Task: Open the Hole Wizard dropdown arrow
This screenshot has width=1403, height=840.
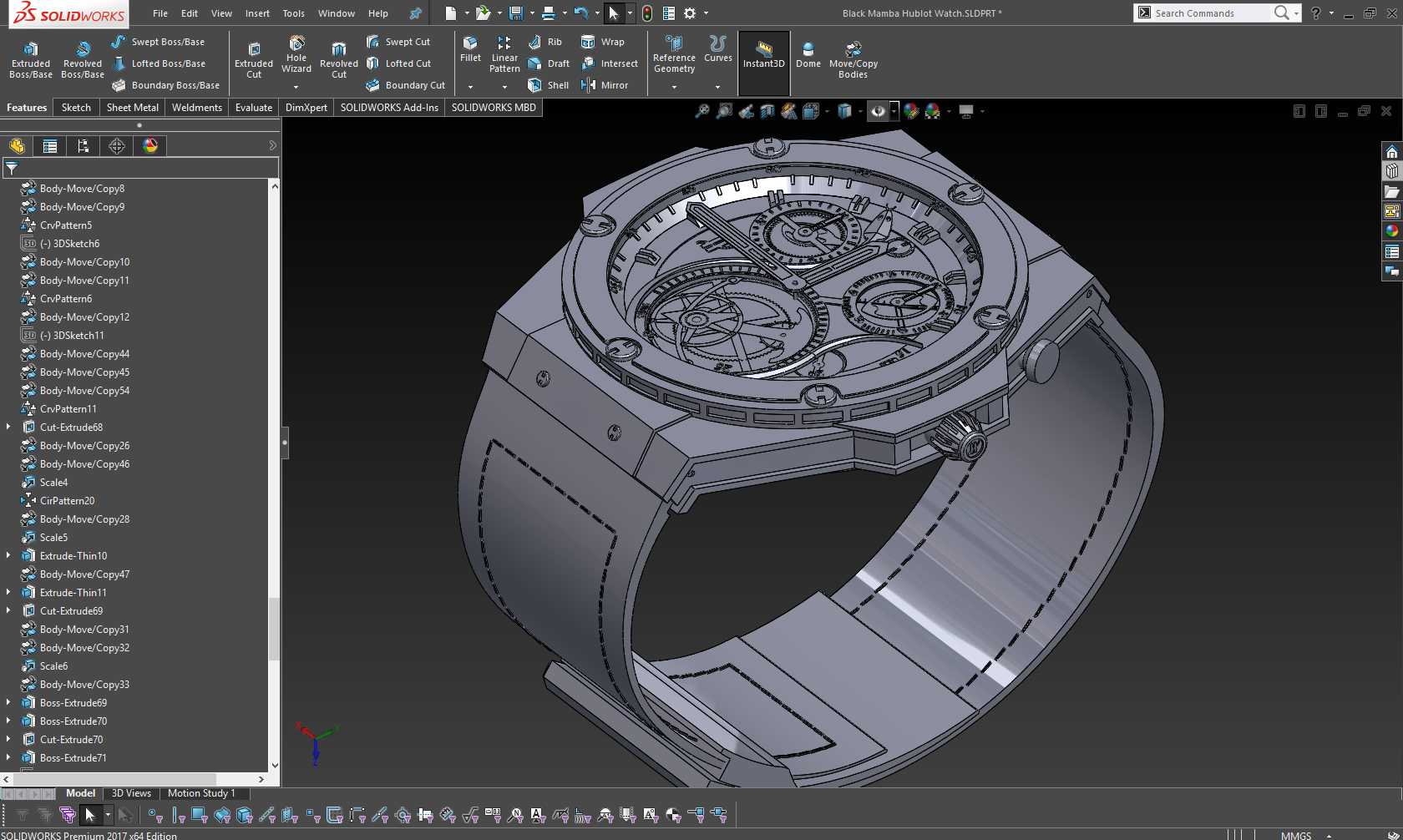Action: tap(296, 87)
